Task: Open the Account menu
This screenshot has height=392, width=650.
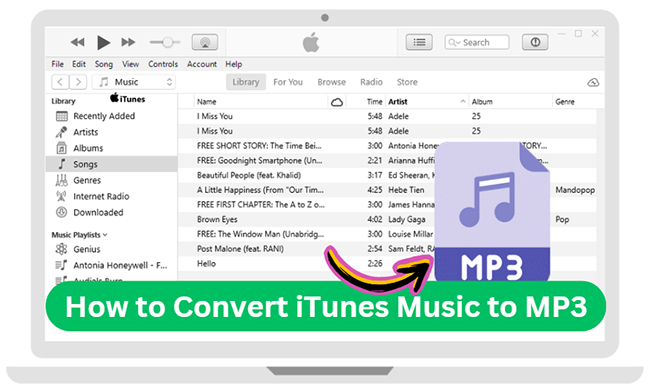Action: (202, 64)
